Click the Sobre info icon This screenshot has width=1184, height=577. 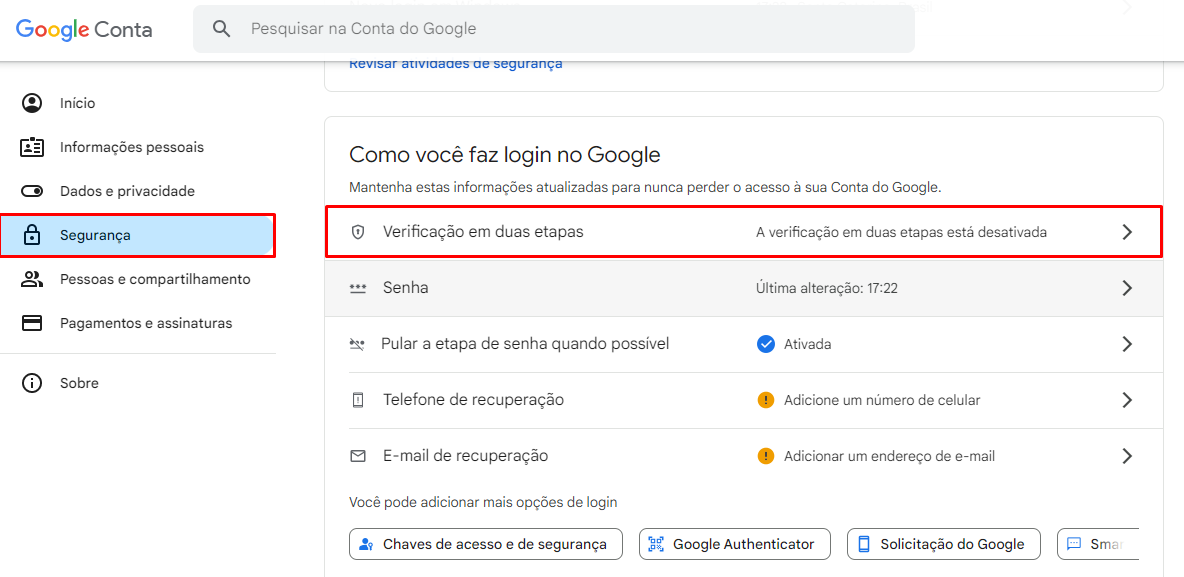point(32,383)
